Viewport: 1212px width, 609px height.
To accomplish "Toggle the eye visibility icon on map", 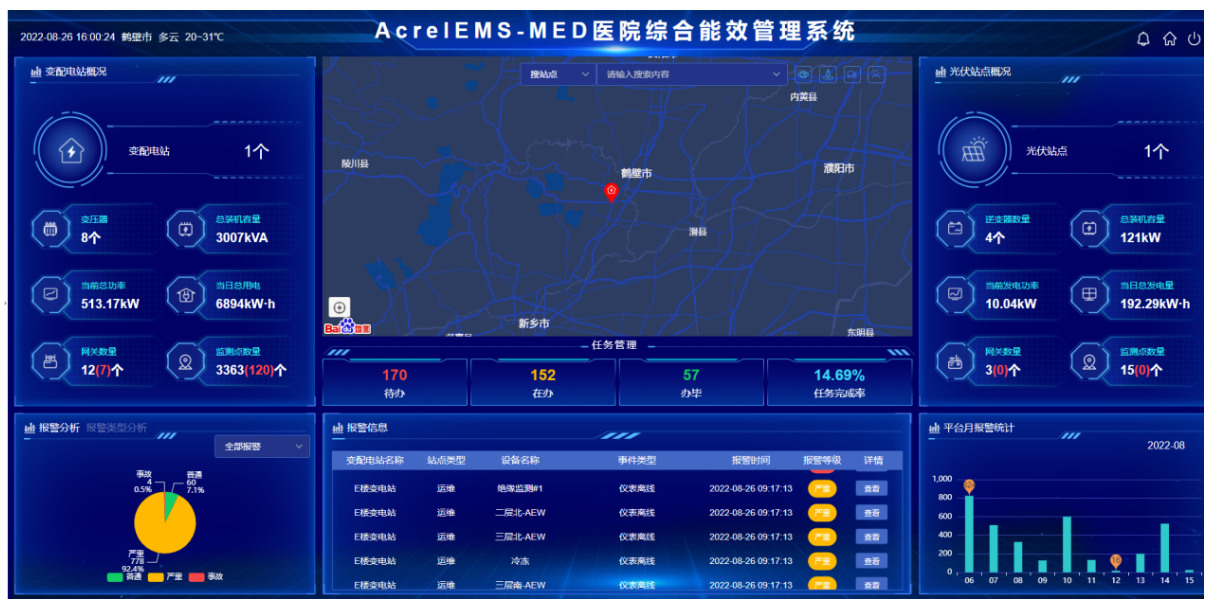I will [x=803, y=74].
